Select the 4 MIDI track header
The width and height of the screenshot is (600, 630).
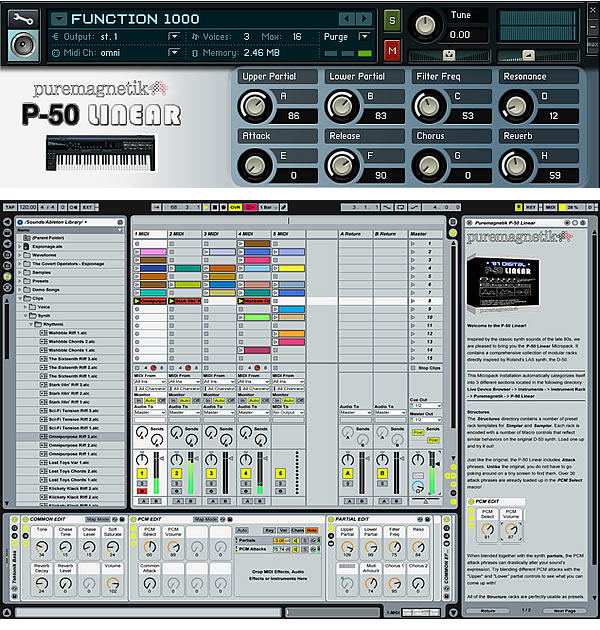[254, 233]
